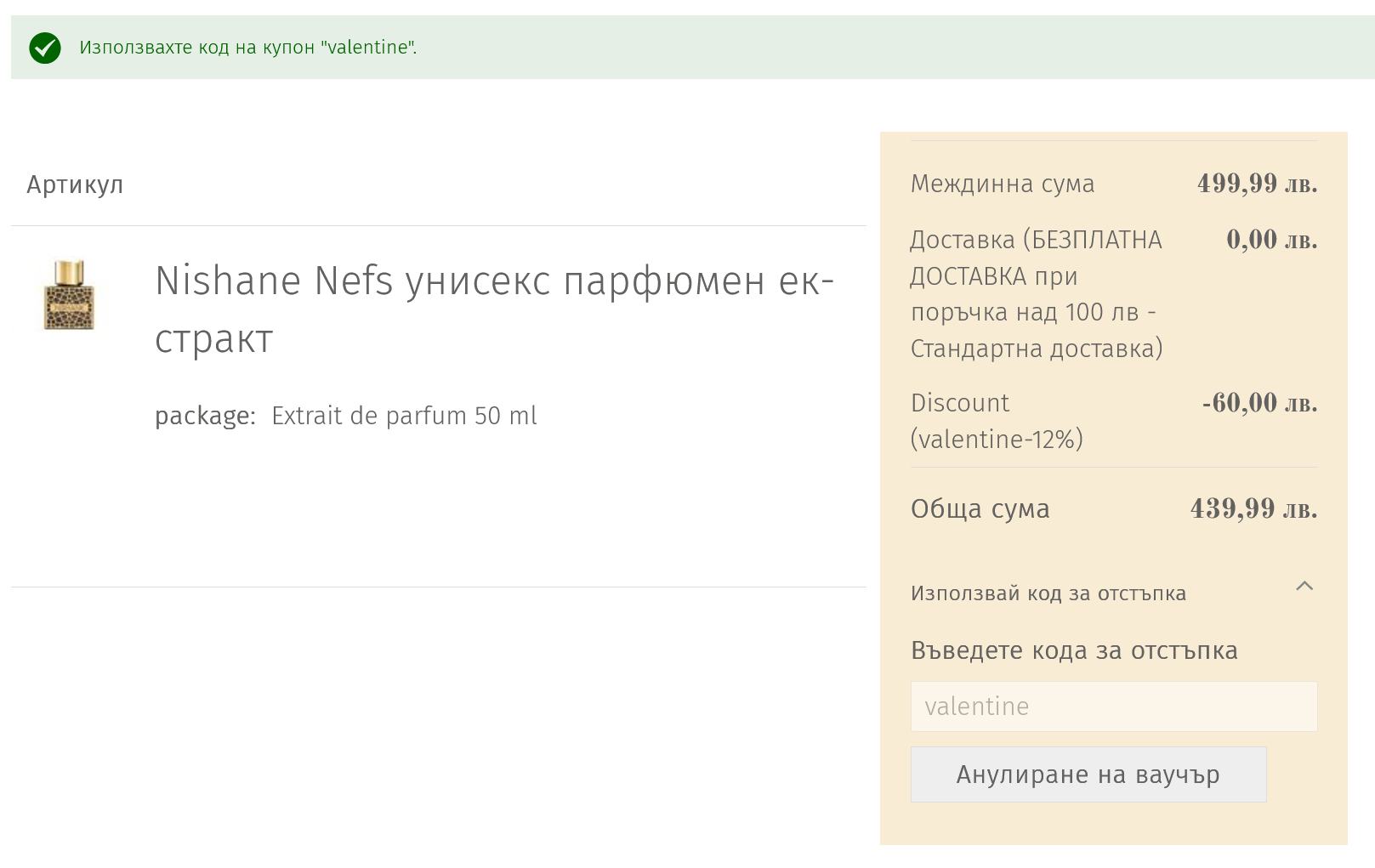Select the 499,99 лв. subtotal value
Screen dimensions: 1375x868
click(x=1257, y=184)
